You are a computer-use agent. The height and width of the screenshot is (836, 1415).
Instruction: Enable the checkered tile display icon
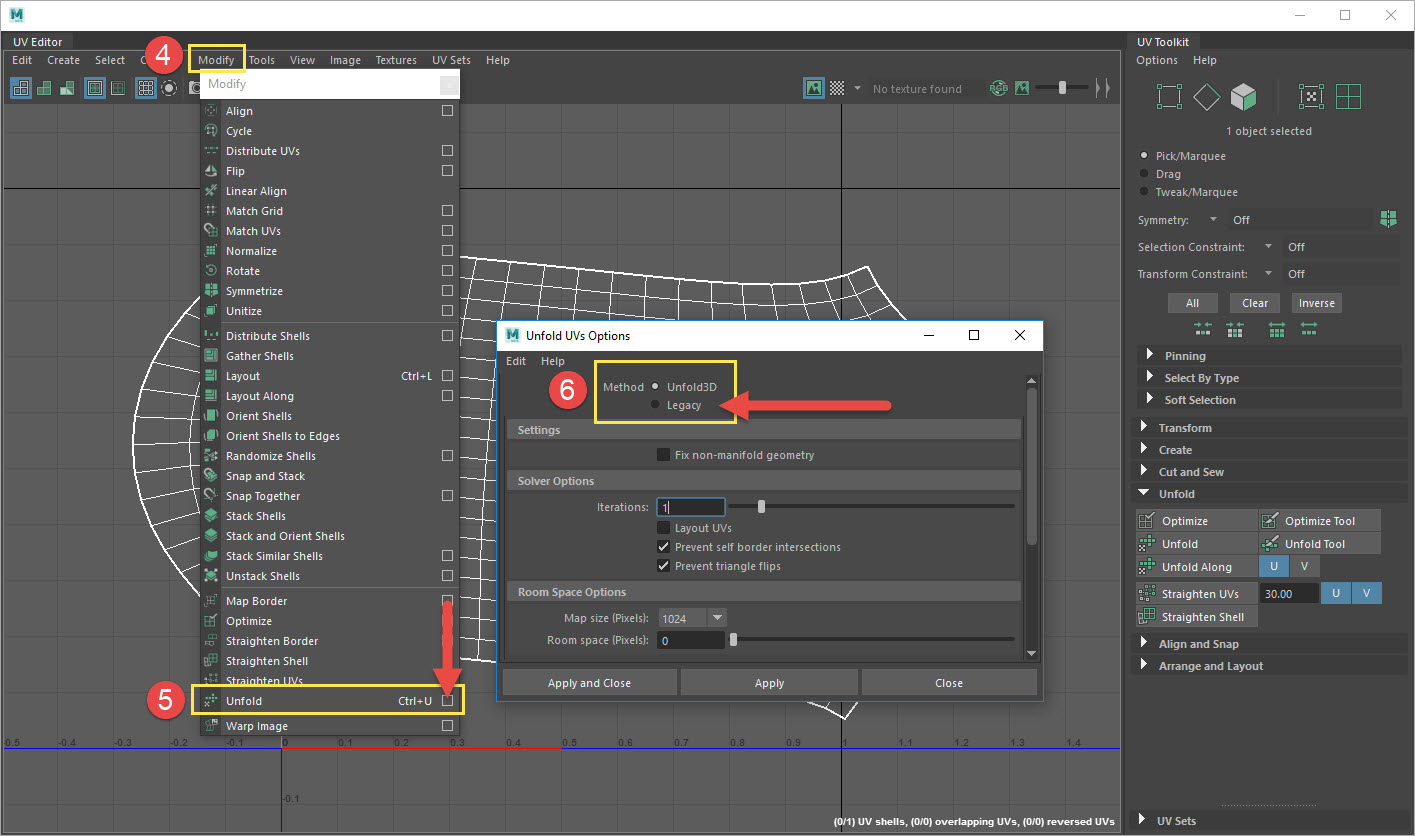(x=837, y=88)
